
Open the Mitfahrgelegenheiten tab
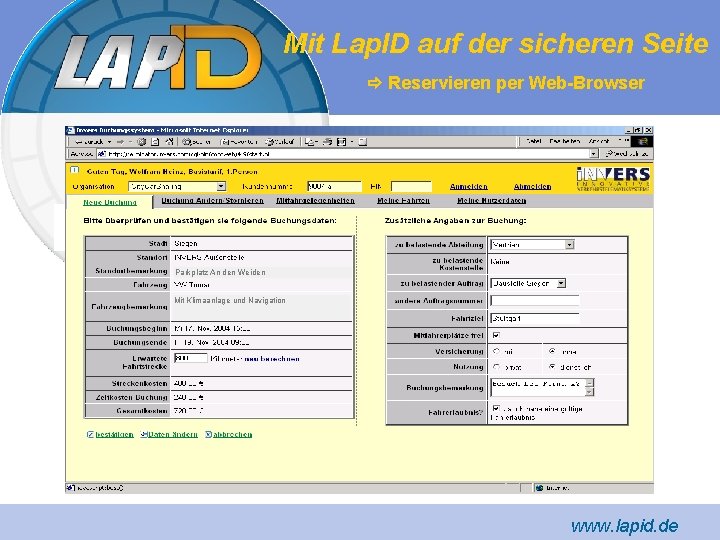(x=315, y=201)
